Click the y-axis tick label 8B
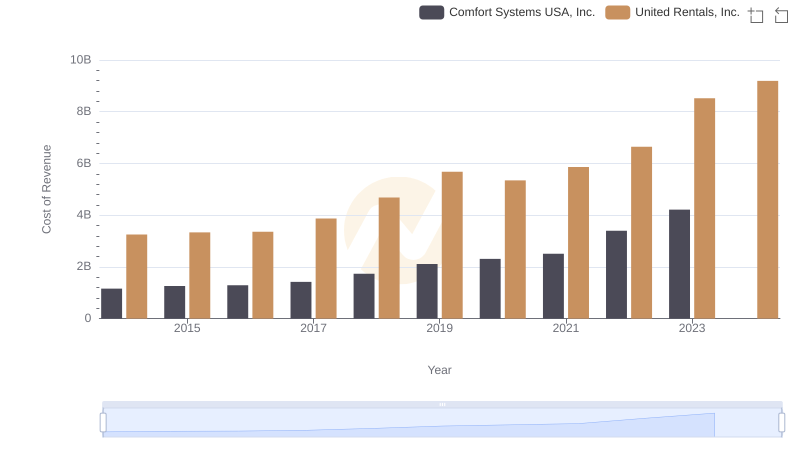The height and width of the screenshot is (461, 800). click(x=84, y=112)
